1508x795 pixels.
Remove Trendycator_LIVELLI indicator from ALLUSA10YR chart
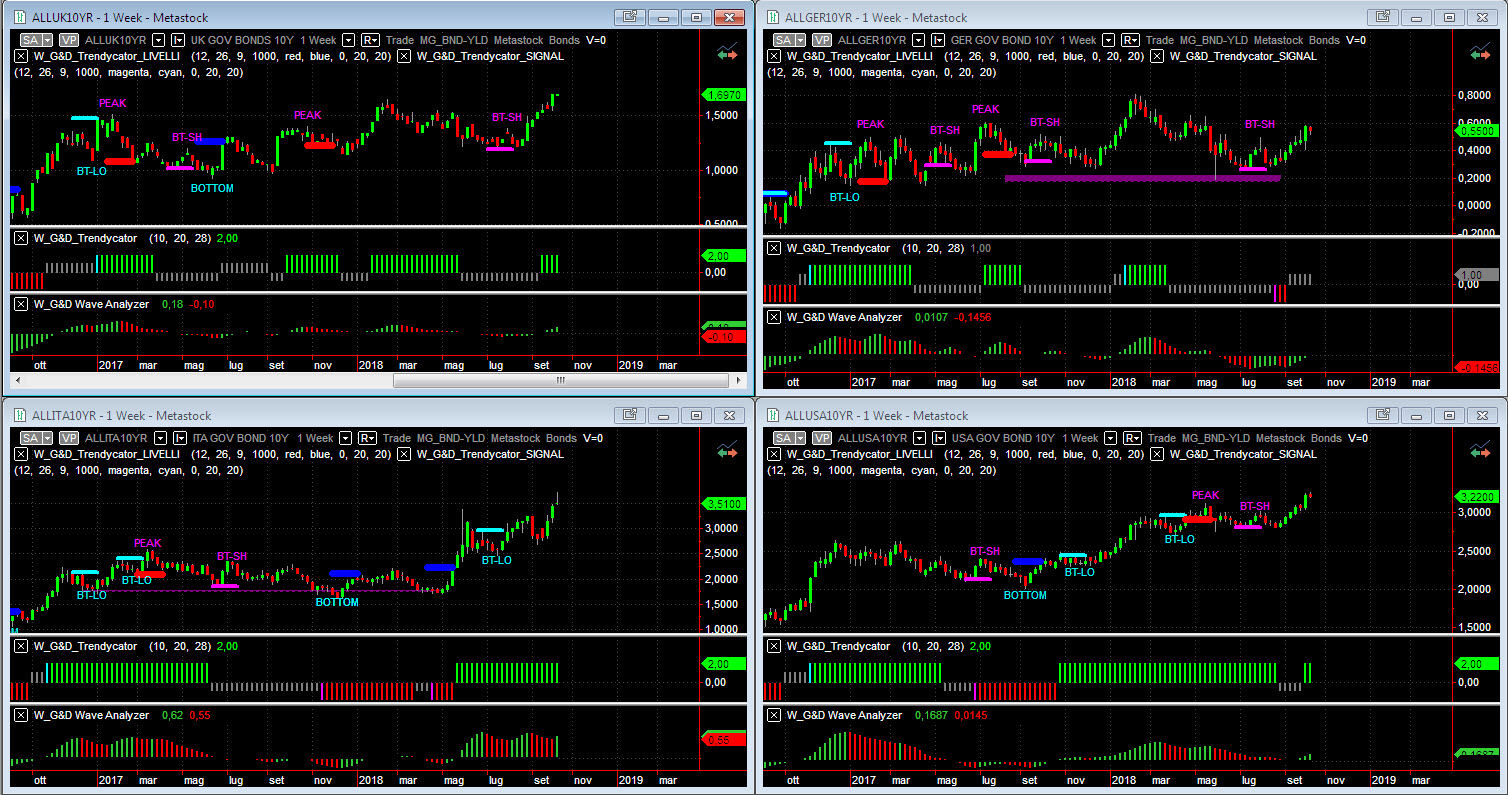point(774,454)
